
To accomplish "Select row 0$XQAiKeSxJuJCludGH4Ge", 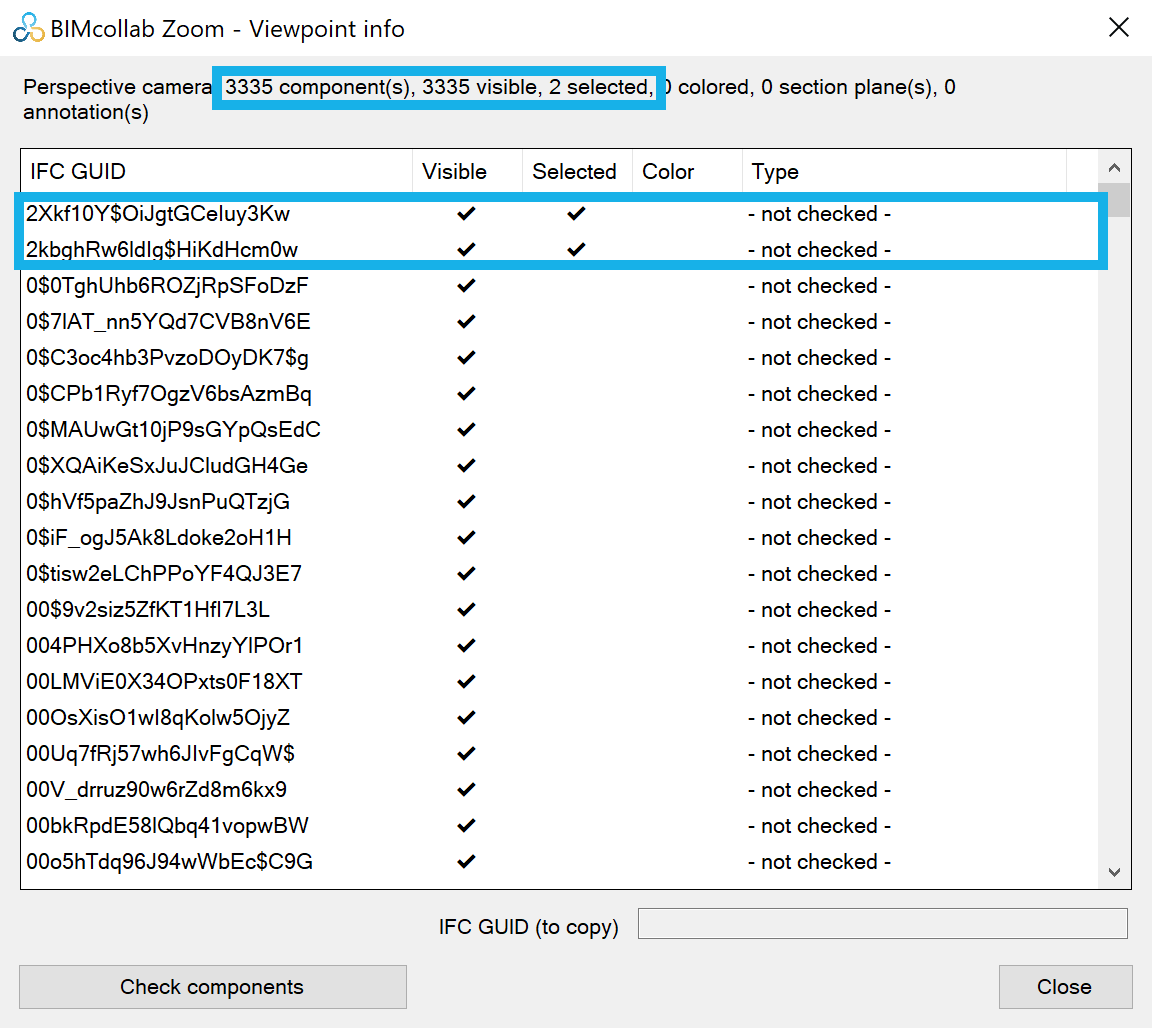I will 560,466.
